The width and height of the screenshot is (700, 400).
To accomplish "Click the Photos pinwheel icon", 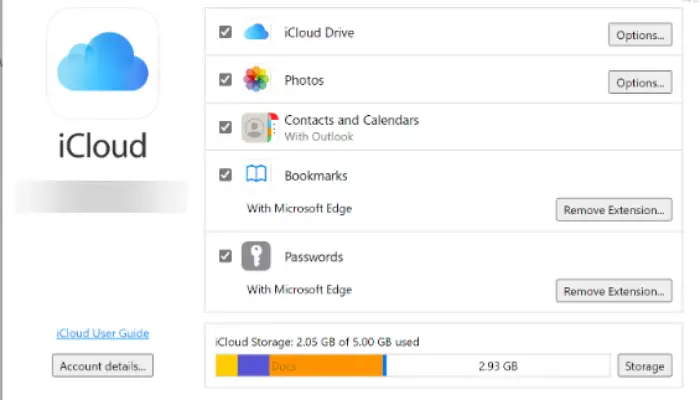I will (256, 79).
